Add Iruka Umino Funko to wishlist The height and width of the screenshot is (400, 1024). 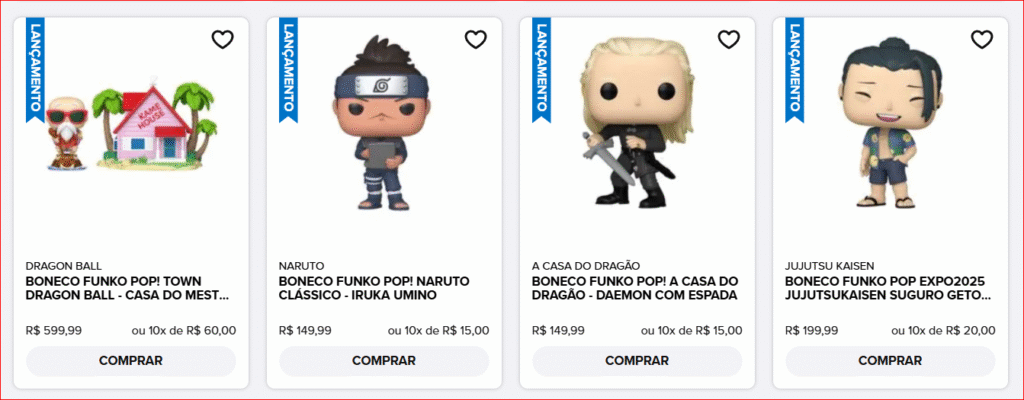point(475,40)
